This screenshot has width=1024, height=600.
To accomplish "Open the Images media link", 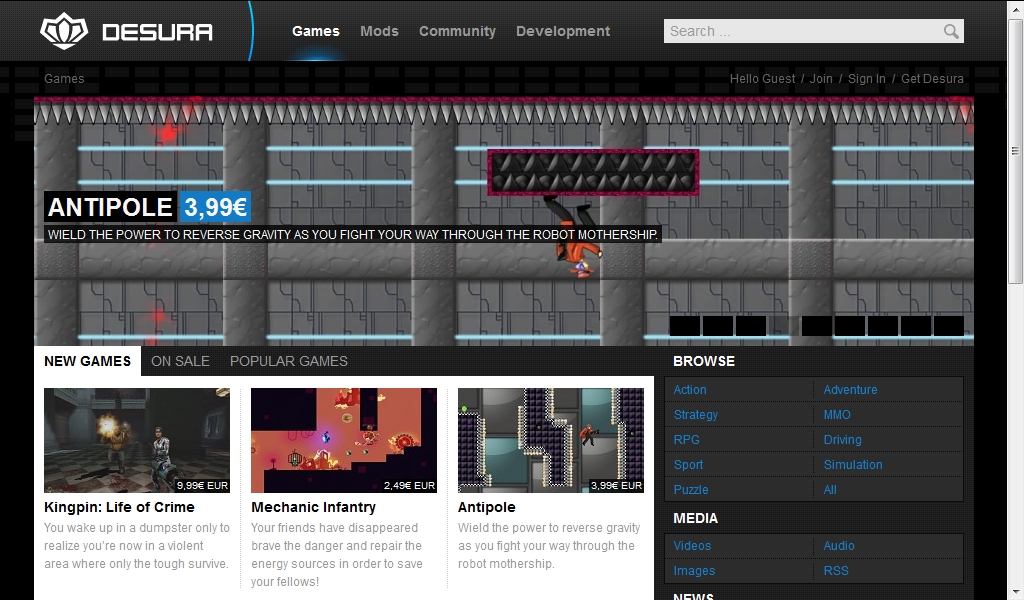I will point(694,571).
